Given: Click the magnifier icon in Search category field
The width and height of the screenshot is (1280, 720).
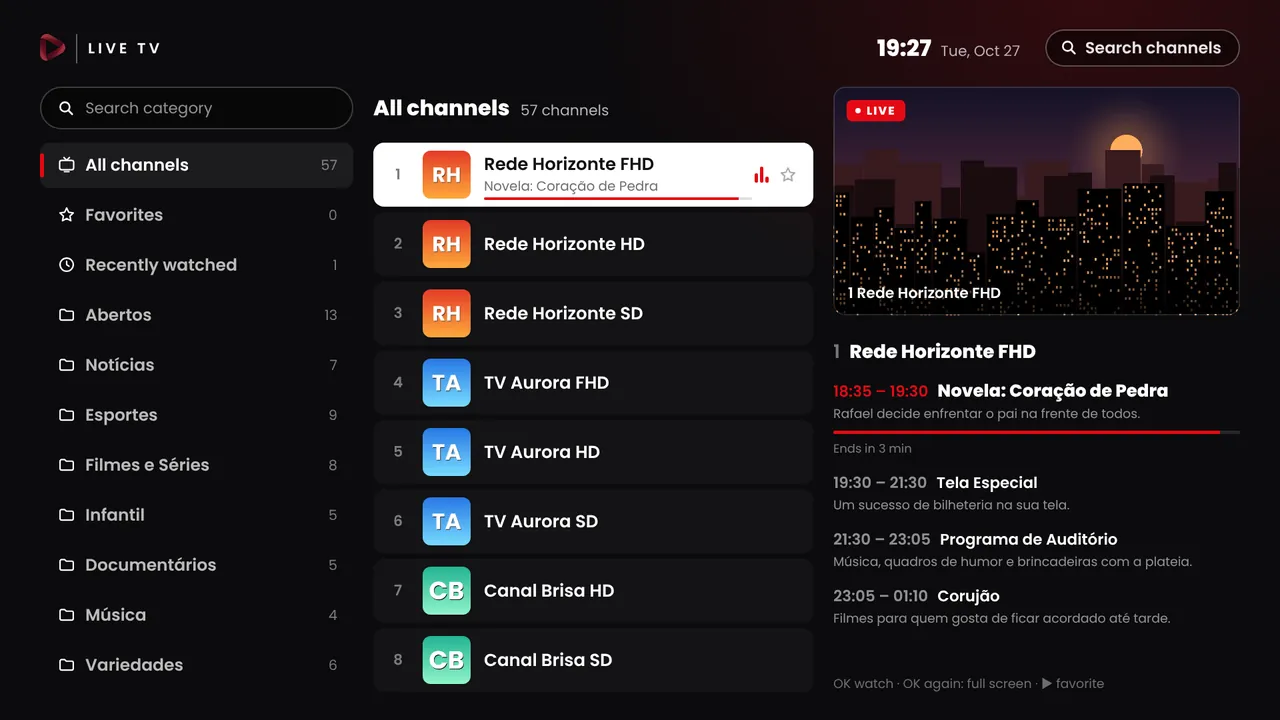Looking at the screenshot, I should pyautogui.click(x=66, y=108).
